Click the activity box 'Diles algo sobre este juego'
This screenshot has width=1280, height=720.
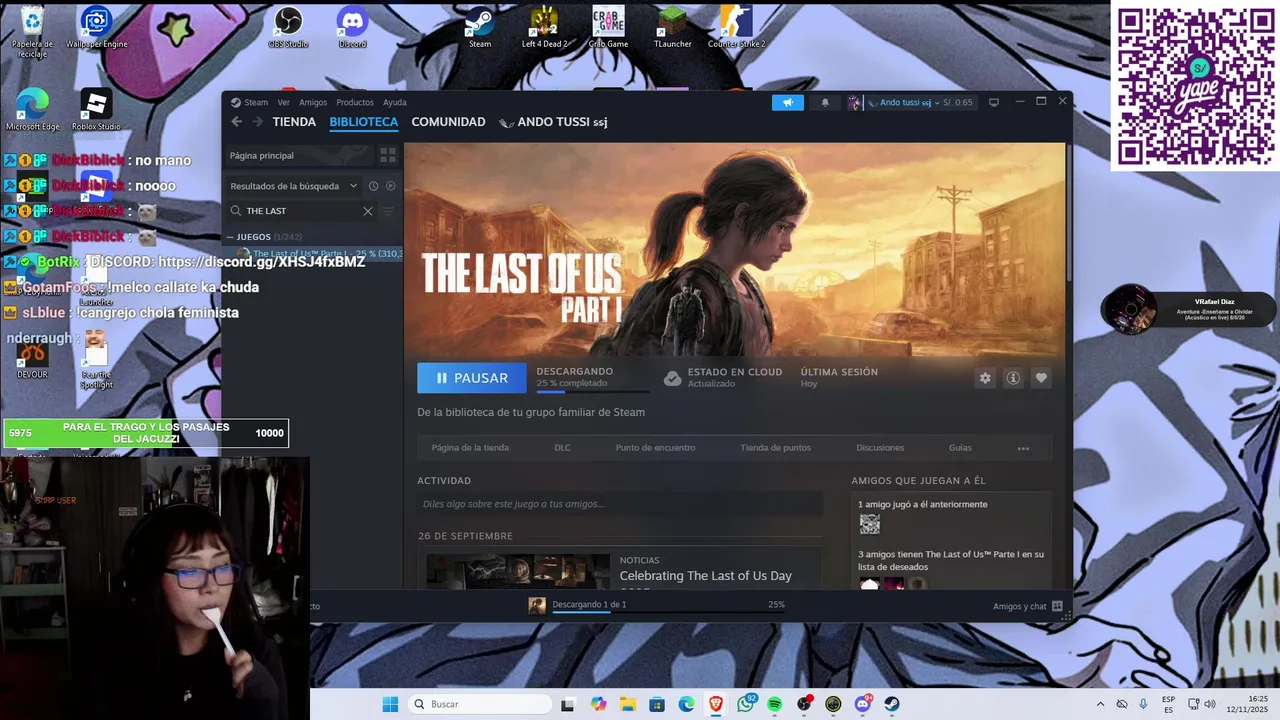(620, 504)
